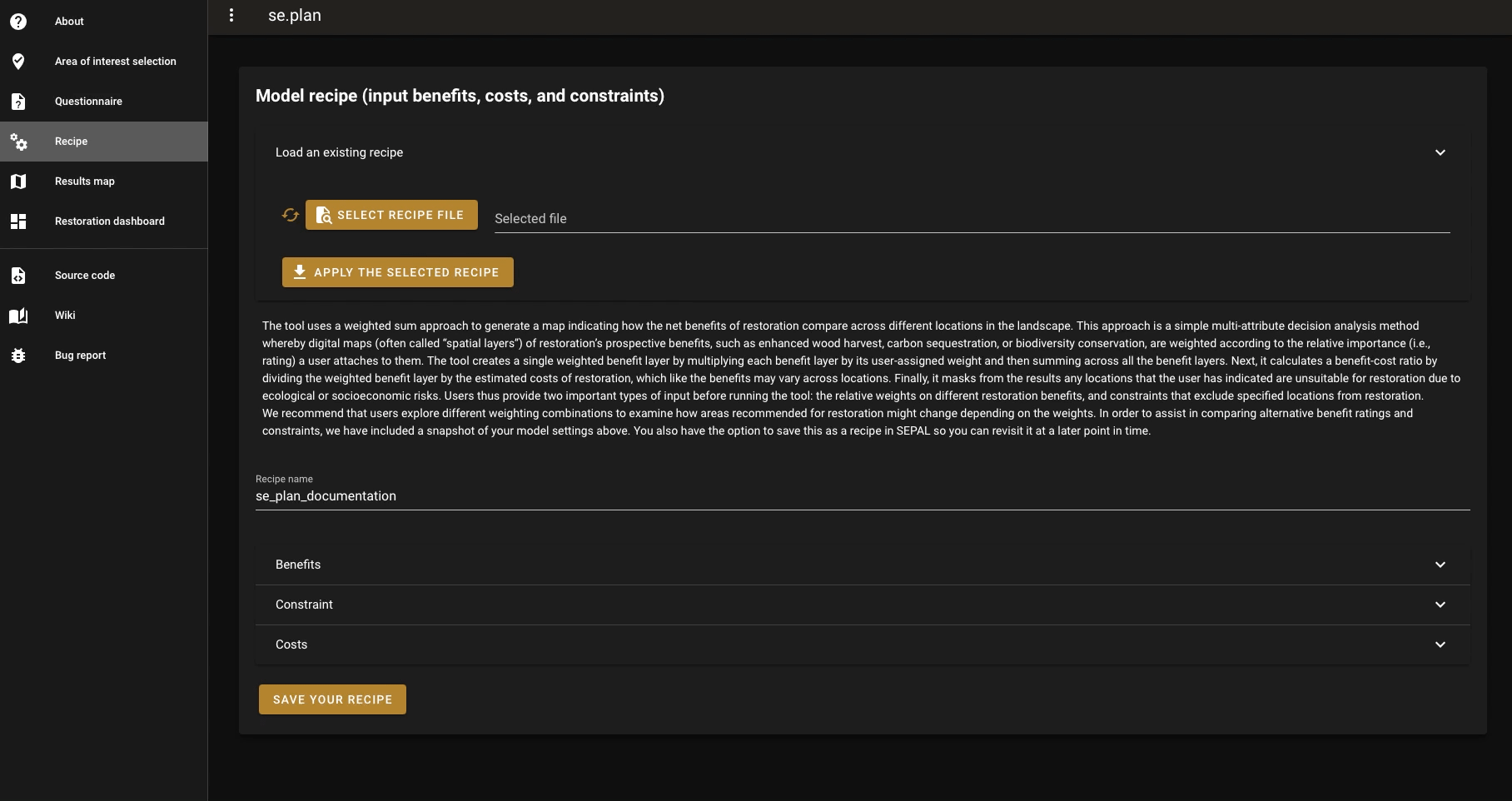Open the Bug report link
The image size is (1512, 801).
pyautogui.click(x=104, y=356)
